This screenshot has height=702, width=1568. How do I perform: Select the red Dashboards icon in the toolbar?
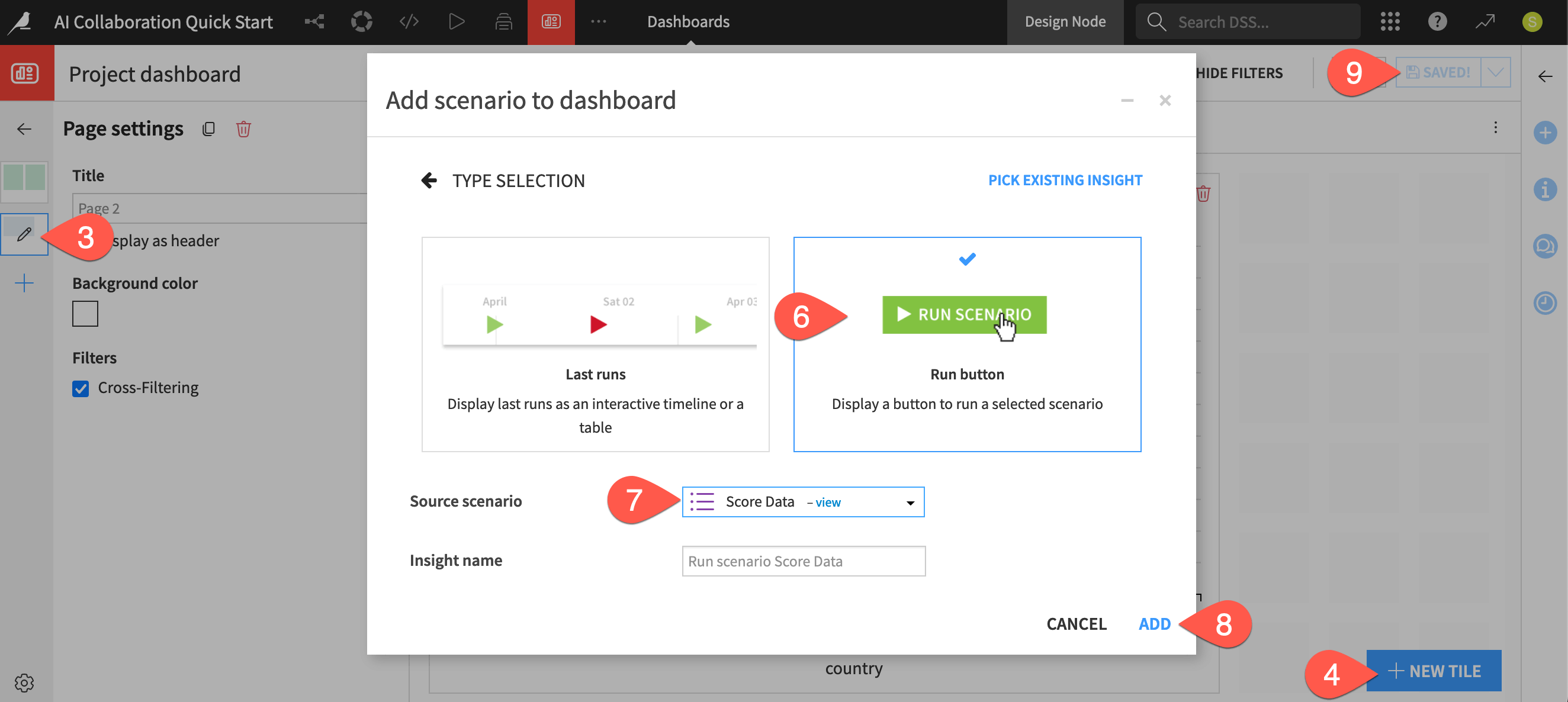tap(550, 21)
